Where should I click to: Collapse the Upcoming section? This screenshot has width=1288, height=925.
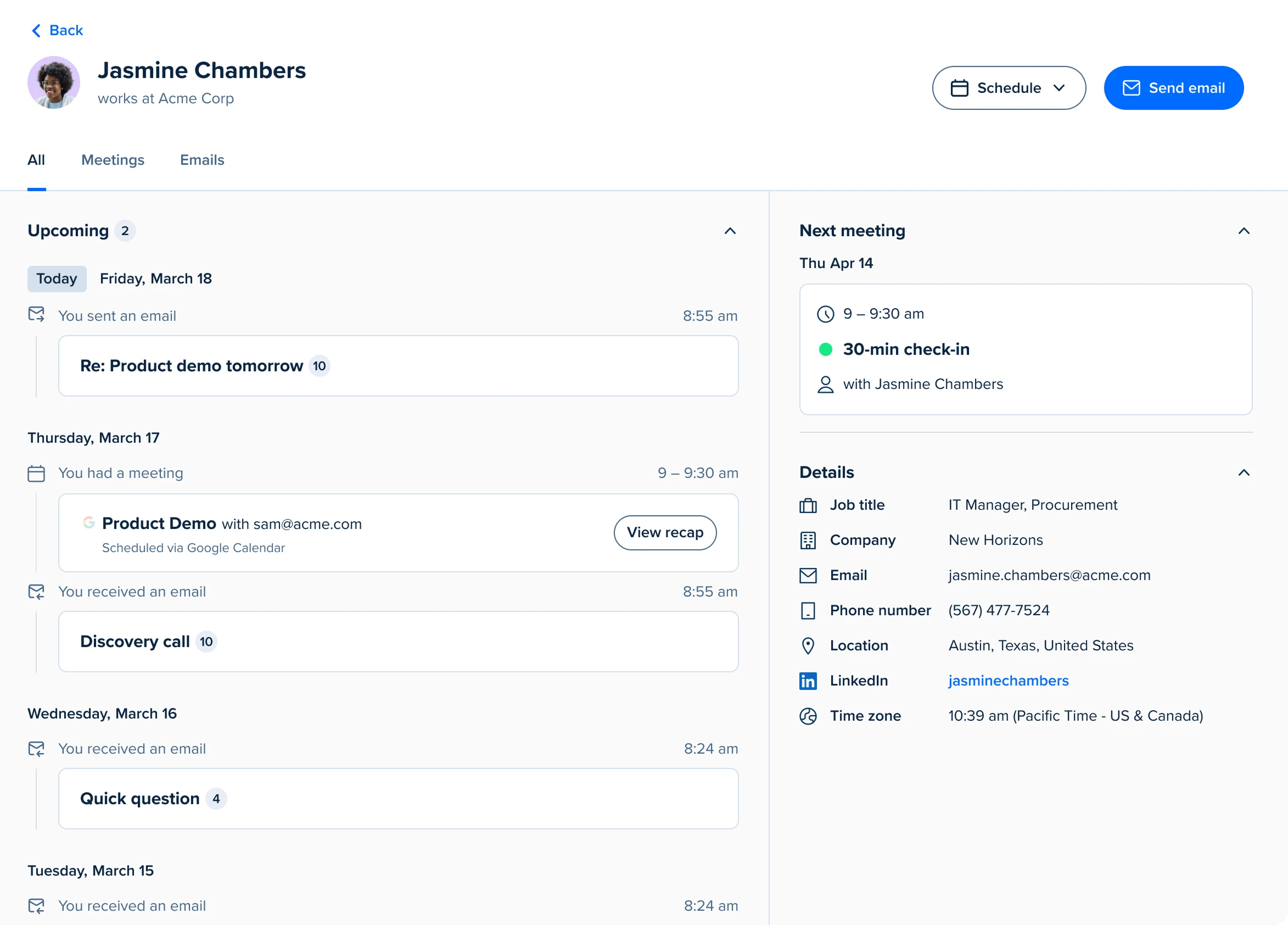point(730,231)
